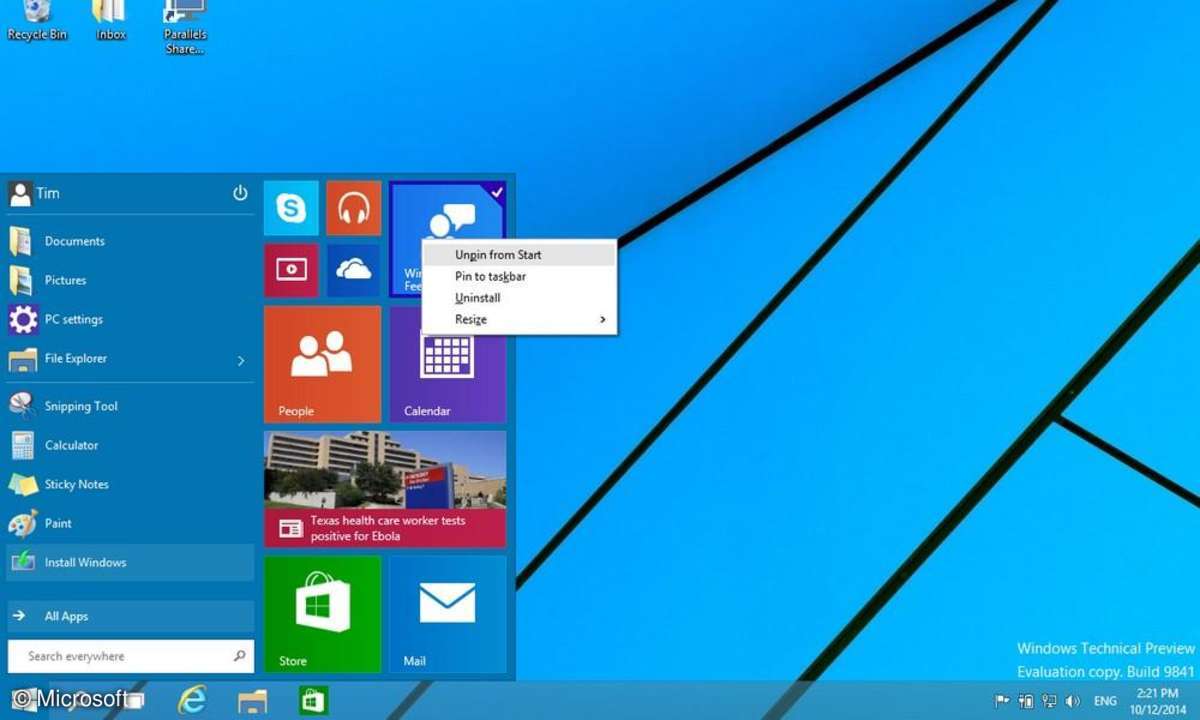Open Action Center flag icon

tap(1002, 701)
